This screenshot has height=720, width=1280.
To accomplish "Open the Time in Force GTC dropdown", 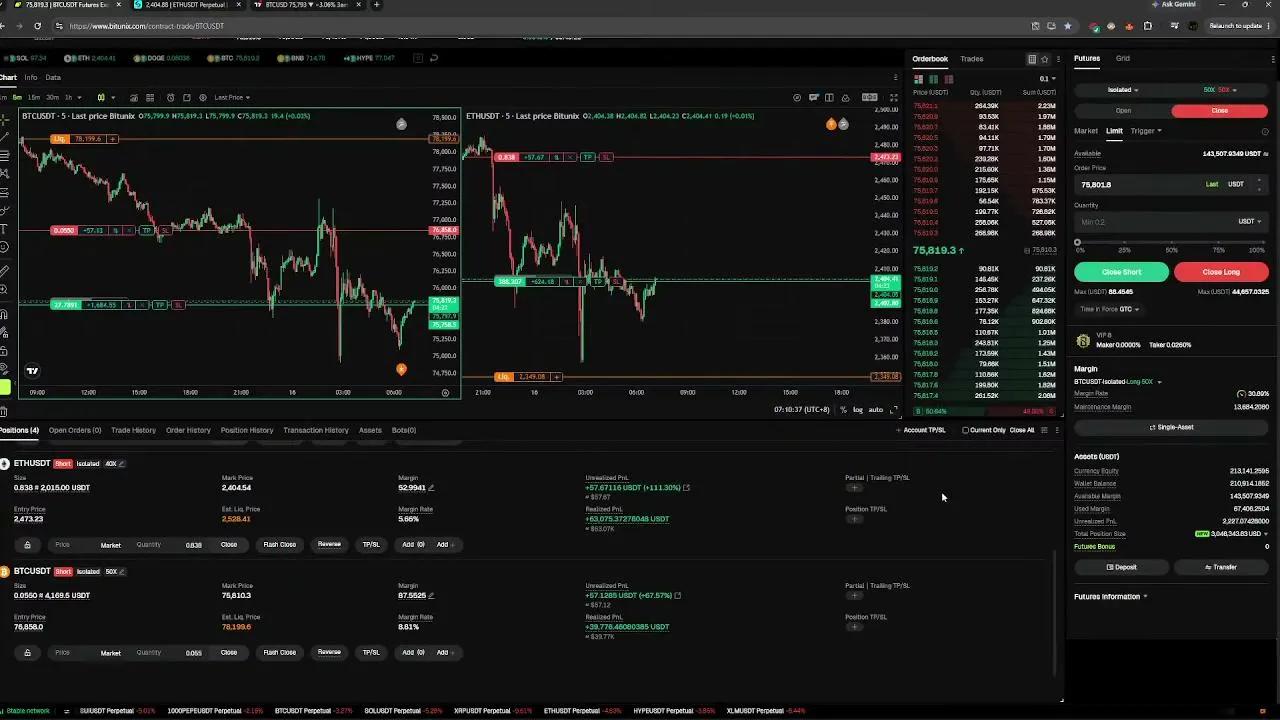I will (1109, 310).
